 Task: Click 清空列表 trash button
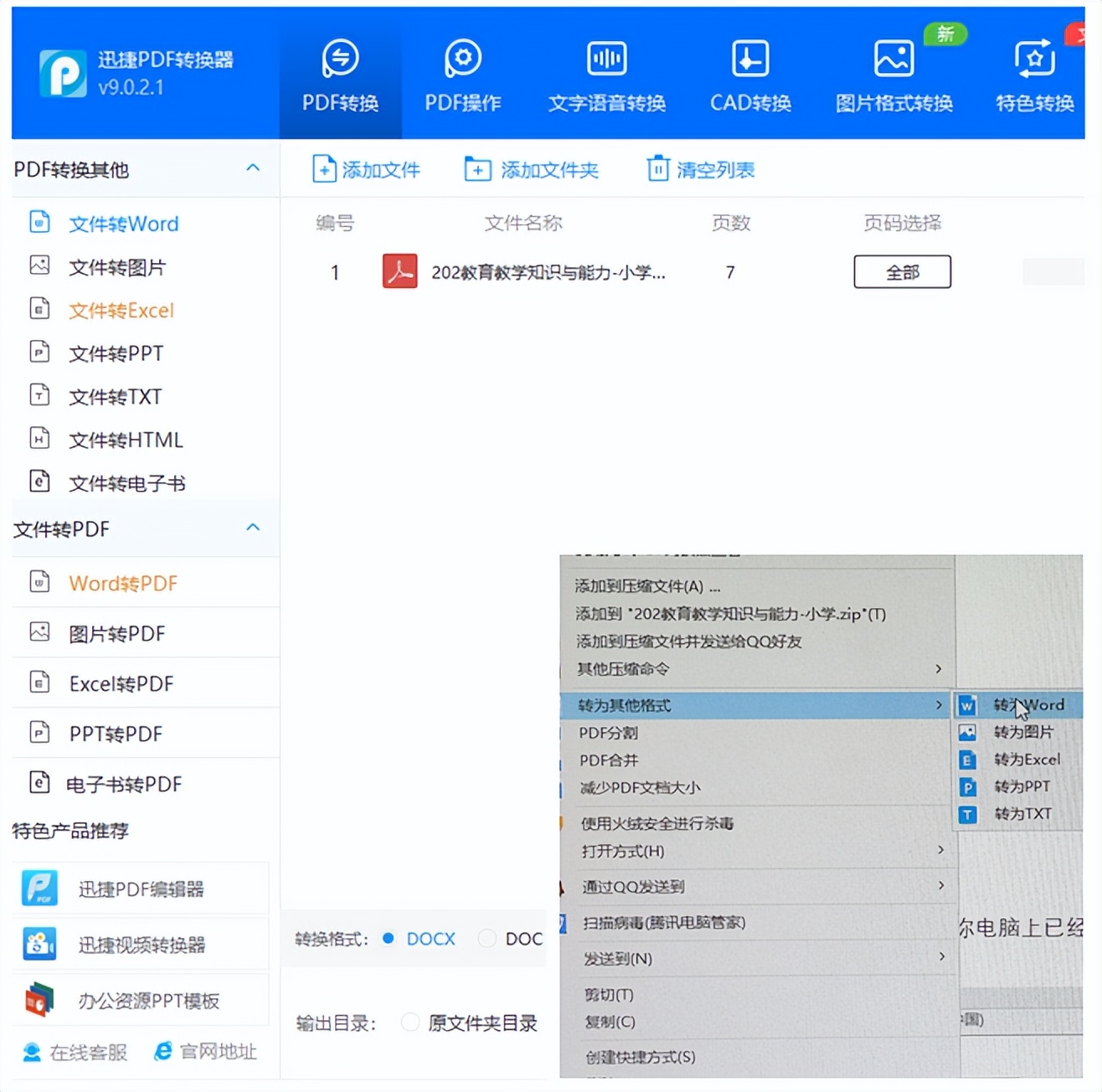[x=700, y=169]
